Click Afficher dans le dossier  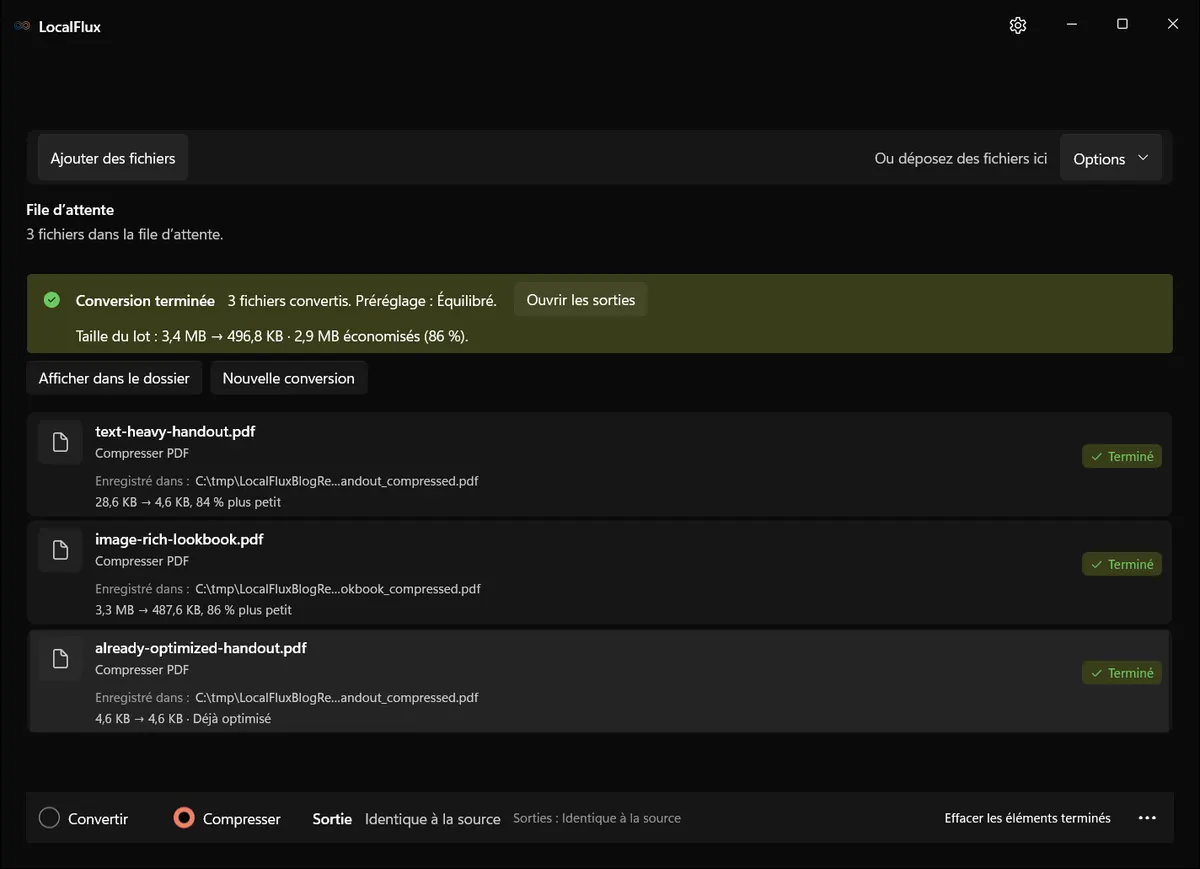[x=114, y=378]
